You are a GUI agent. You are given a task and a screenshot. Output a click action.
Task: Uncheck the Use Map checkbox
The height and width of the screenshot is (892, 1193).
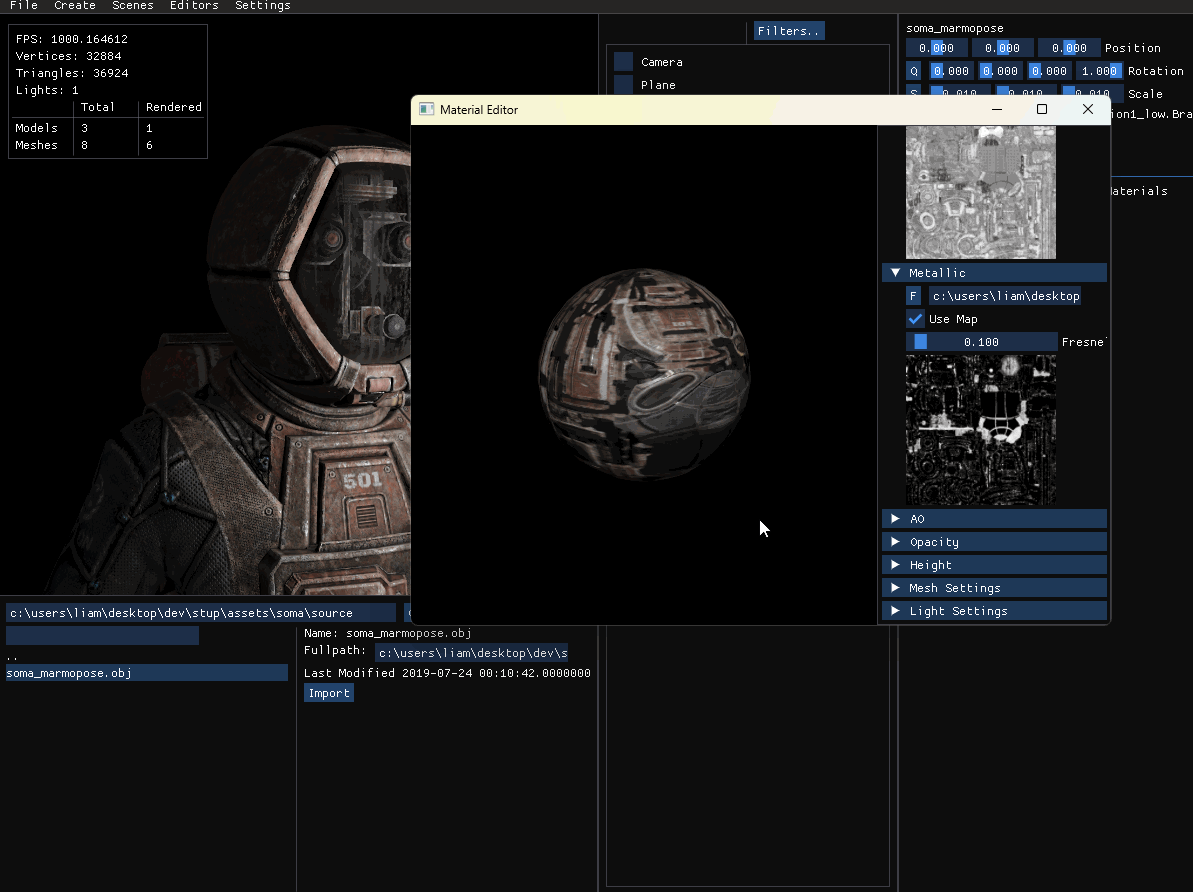[x=915, y=319]
